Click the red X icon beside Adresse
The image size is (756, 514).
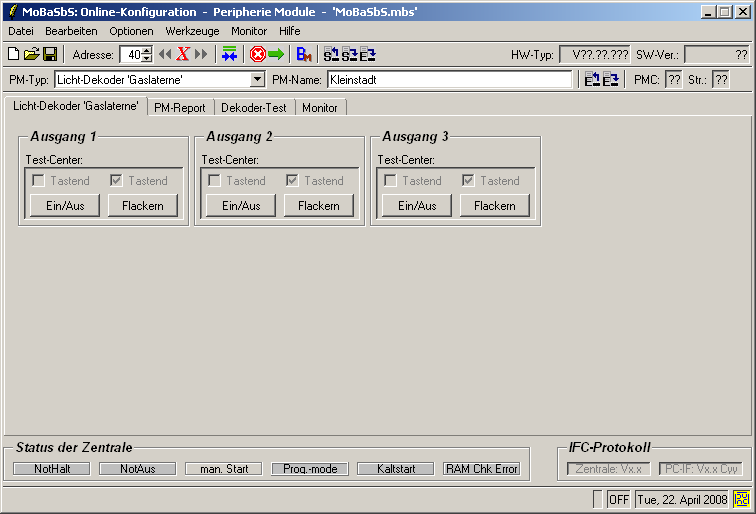click(183, 54)
